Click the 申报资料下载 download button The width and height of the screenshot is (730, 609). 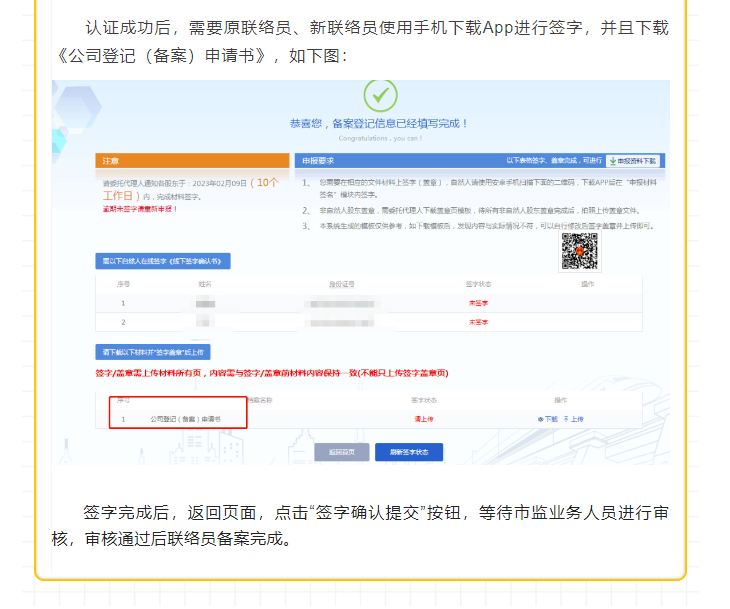634,160
